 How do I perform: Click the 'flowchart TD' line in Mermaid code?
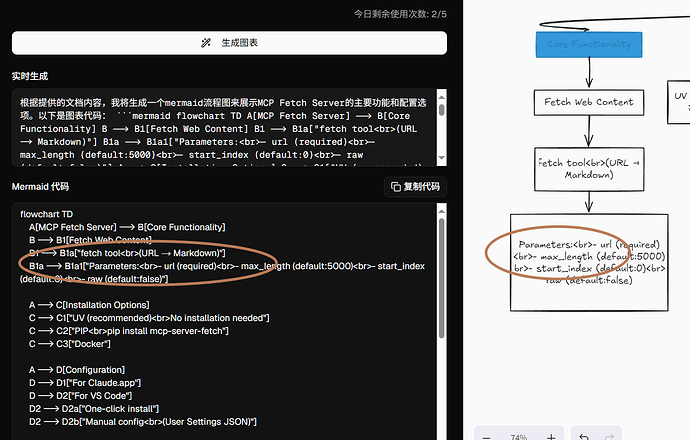point(47,214)
